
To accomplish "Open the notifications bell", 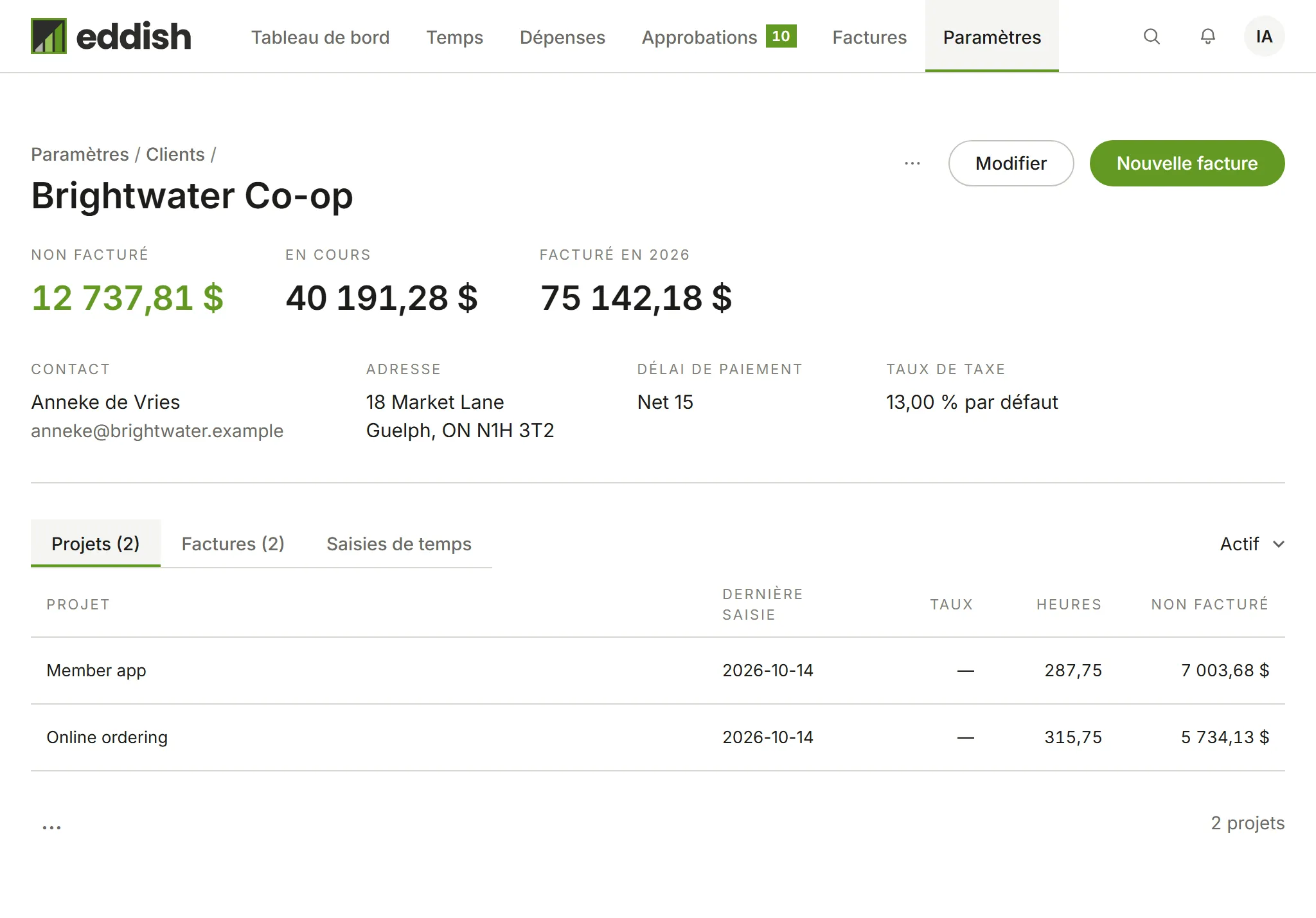I will [x=1208, y=37].
